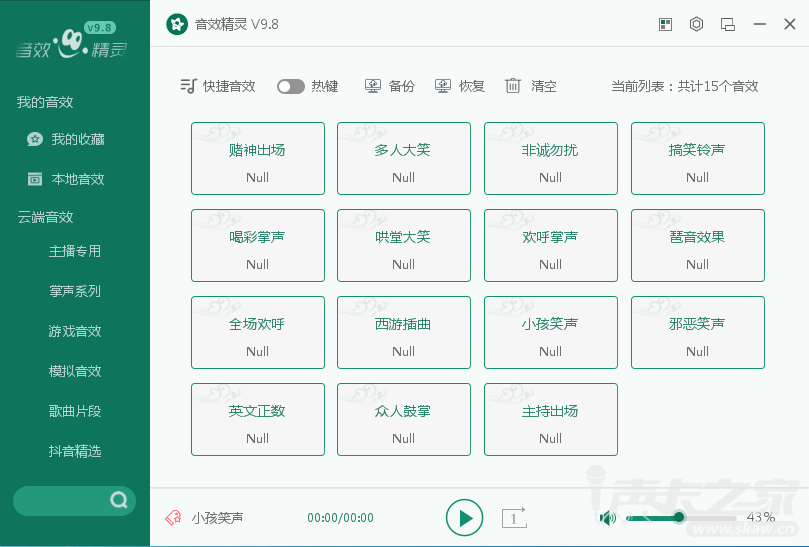809x547 pixels.
Task: Click the 音效精灵 app logo in title bar
Action: (x=177, y=24)
